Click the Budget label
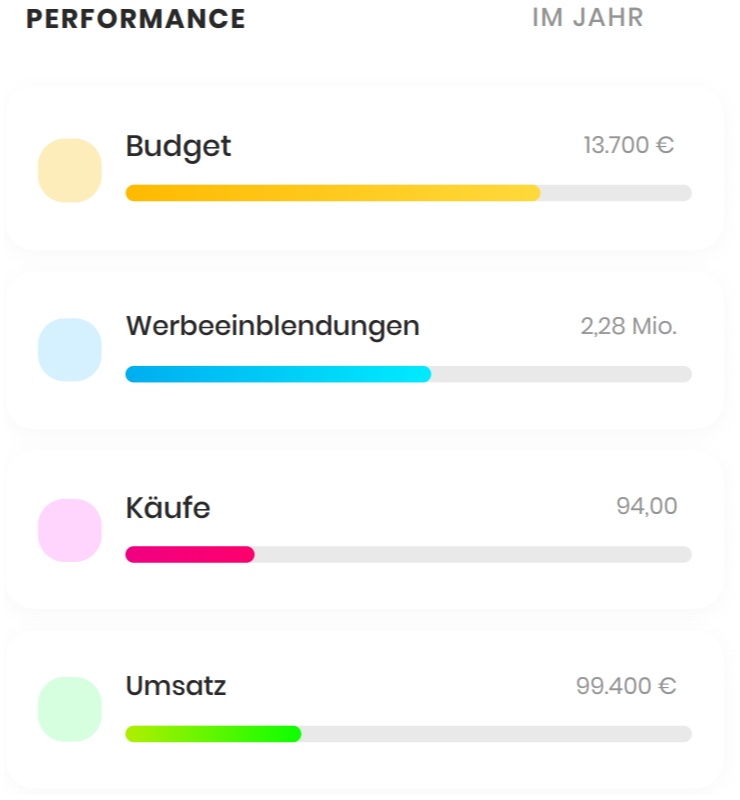Image resolution: width=740 pixels, height=800 pixels. click(x=178, y=147)
